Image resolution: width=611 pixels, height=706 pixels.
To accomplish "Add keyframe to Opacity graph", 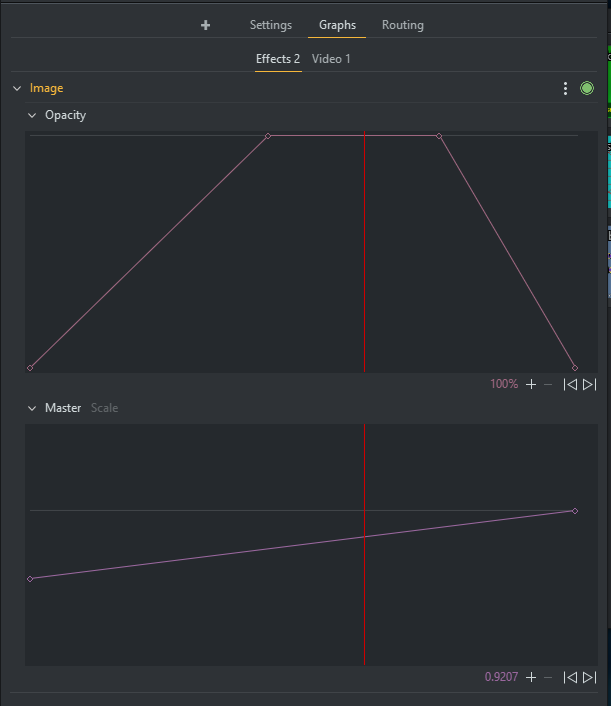I will [531, 385].
